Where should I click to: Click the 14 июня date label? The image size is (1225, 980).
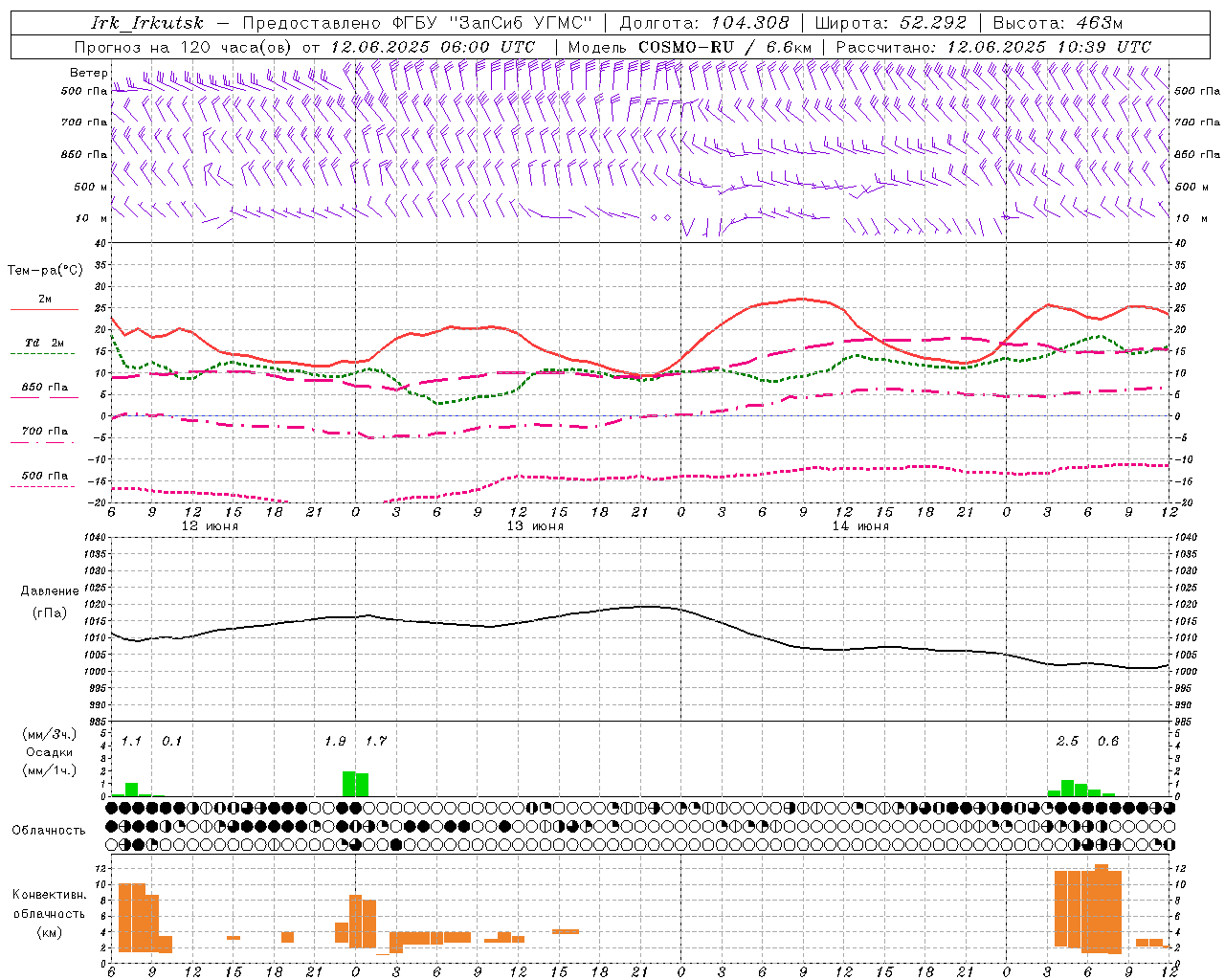(x=860, y=526)
